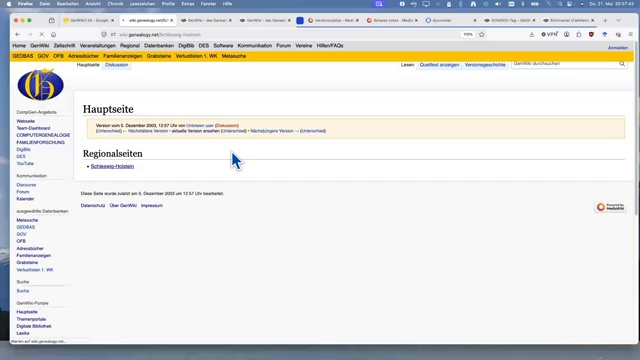Open the Chronik menu in macOS menu bar
This screenshot has height=360, width=640.
coord(115,4)
